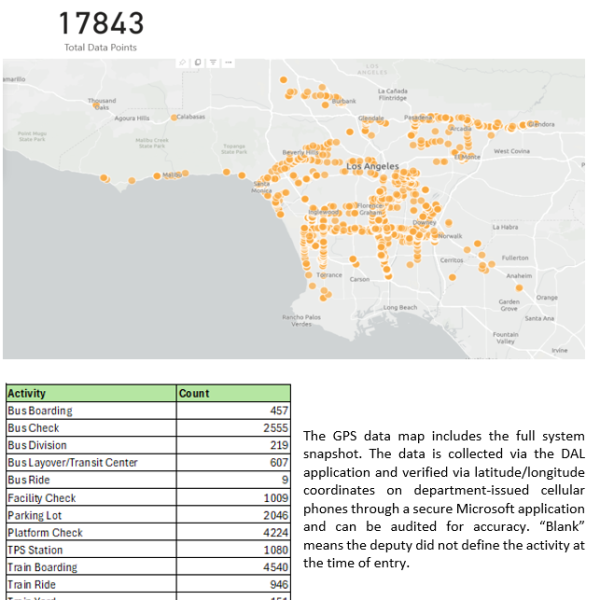Click the Long Beach label on map
The image size is (600, 600).
(x=400, y=307)
